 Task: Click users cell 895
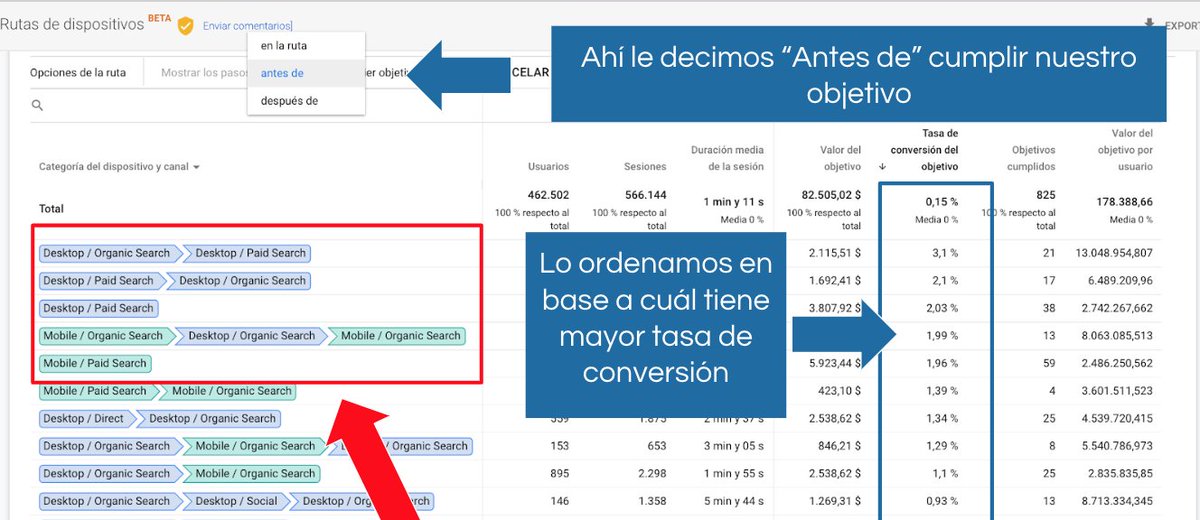coord(558,473)
